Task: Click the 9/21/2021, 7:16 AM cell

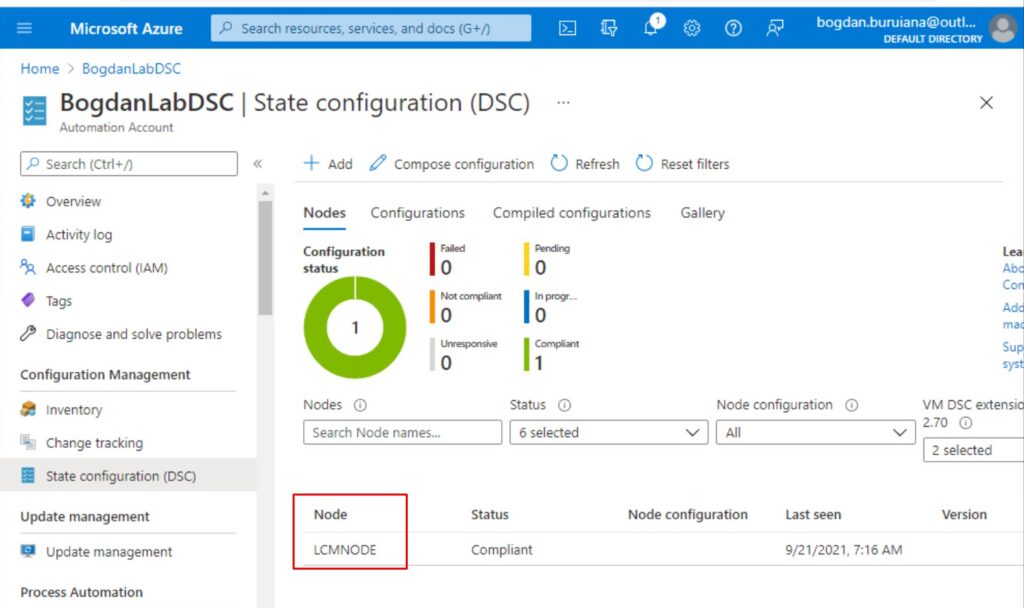Action: point(844,550)
